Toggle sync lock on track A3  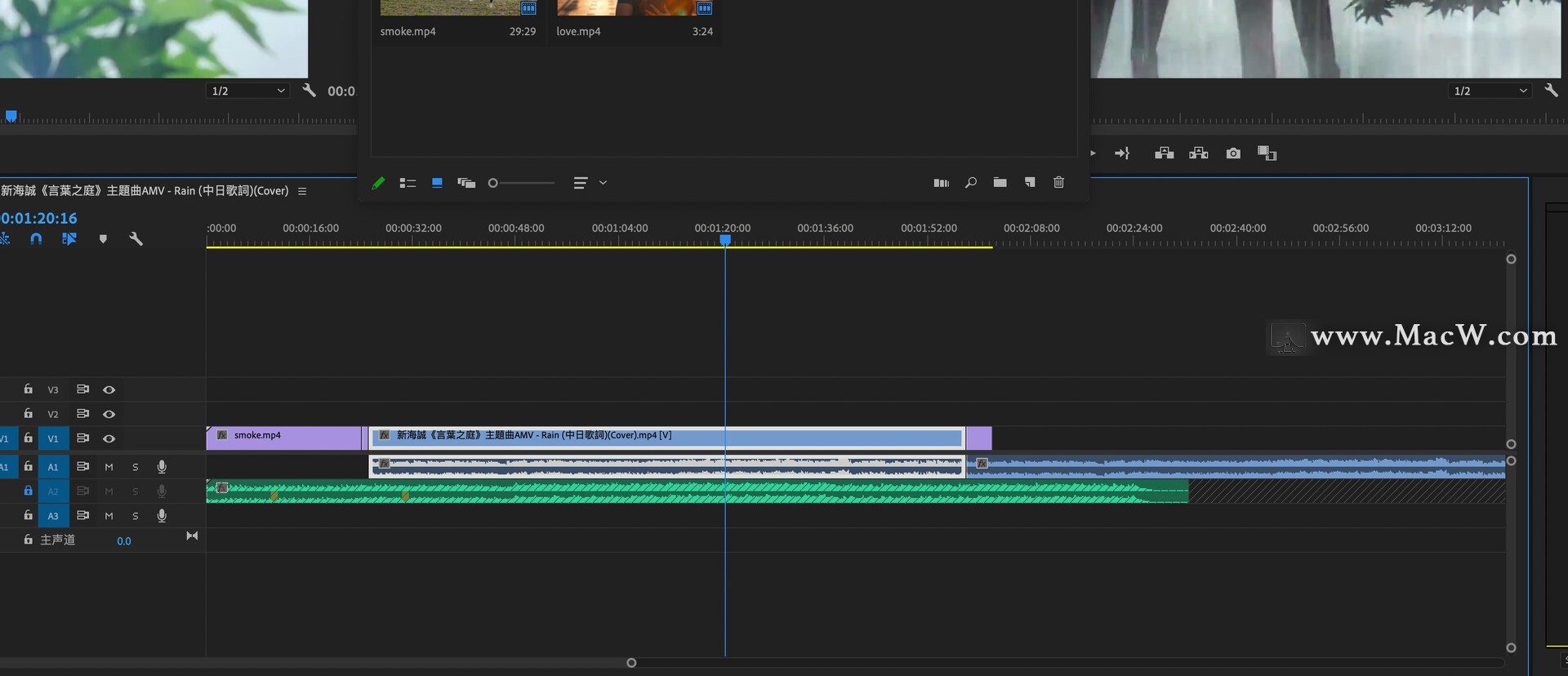(82, 515)
